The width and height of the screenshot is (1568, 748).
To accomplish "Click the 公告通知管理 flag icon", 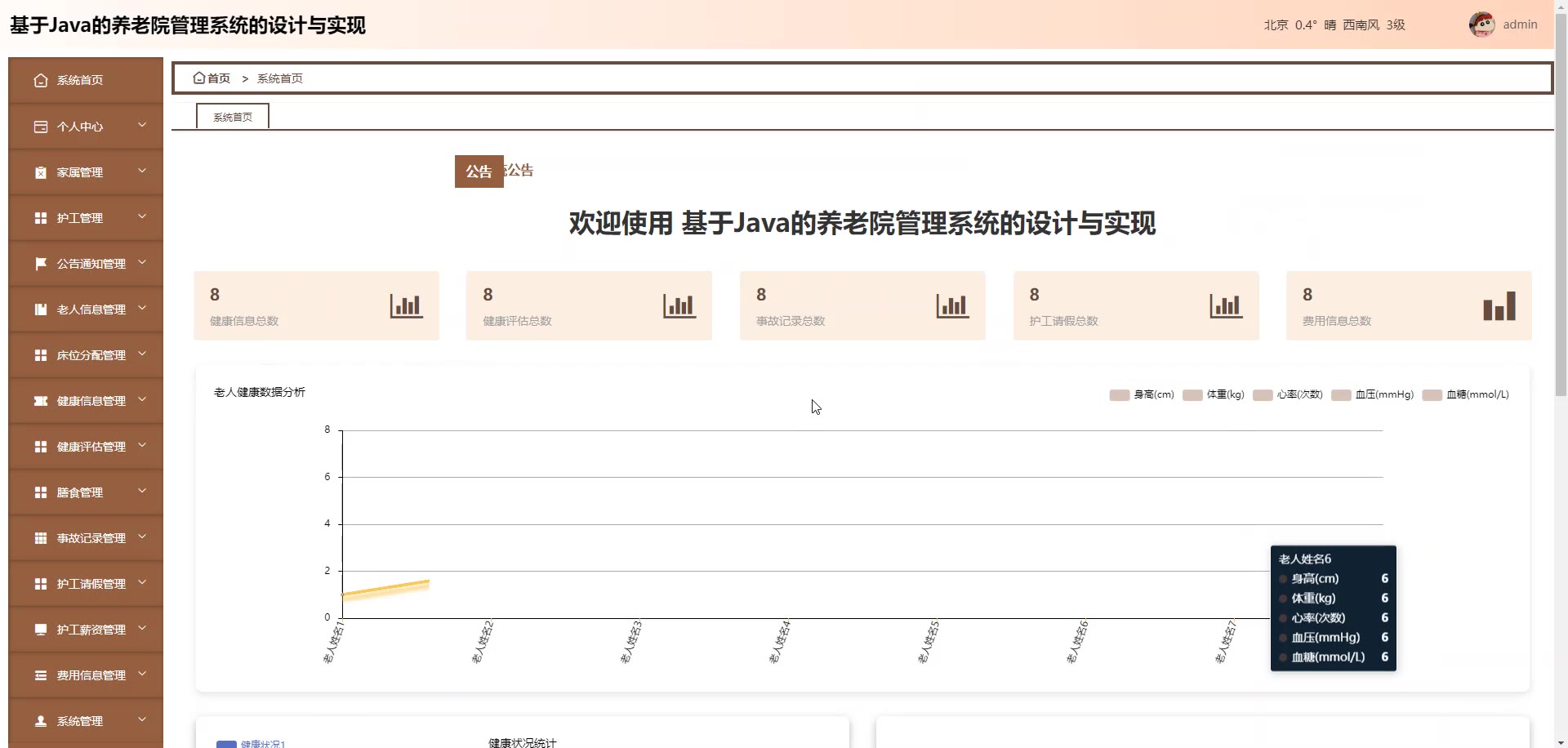I will click(x=41, y=264).
